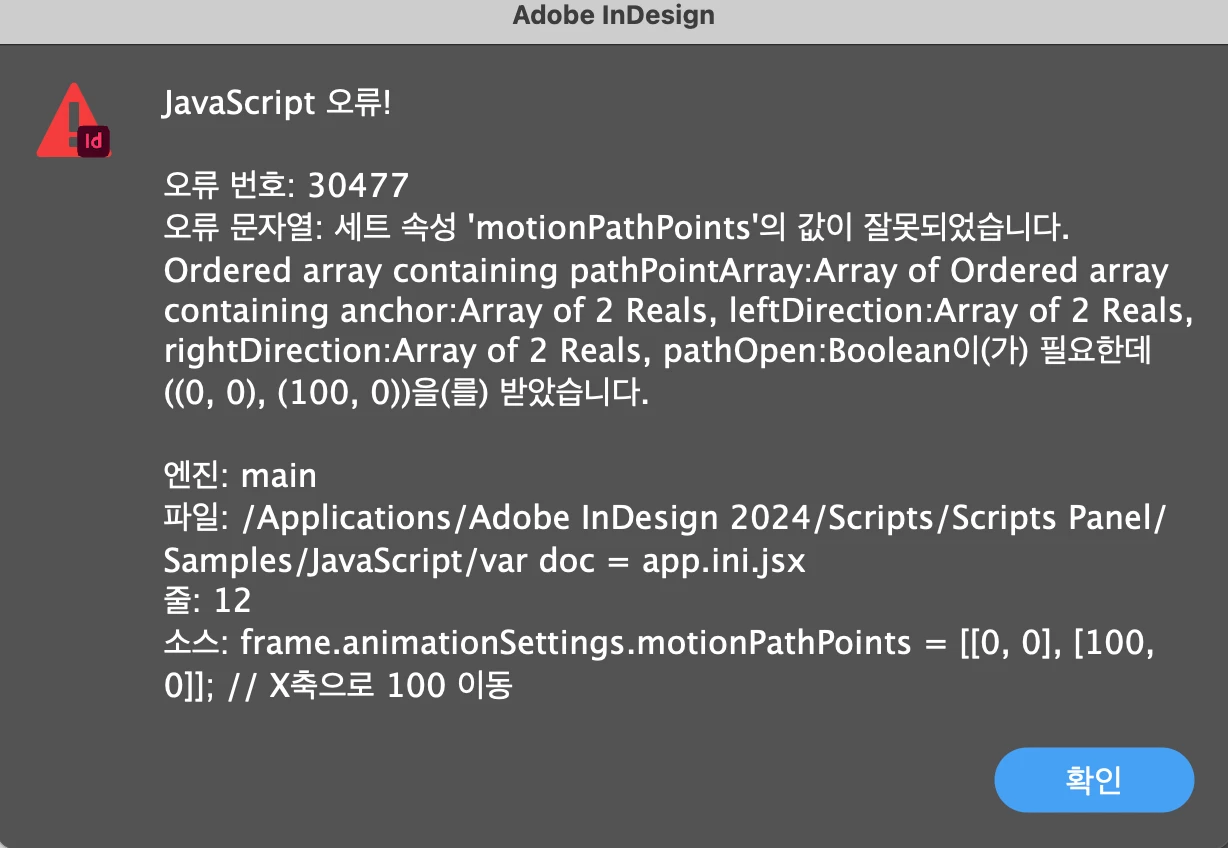
Task: Click the 'Ordered array containing pathPointArray' line
Action: click(x=666, y=270)
